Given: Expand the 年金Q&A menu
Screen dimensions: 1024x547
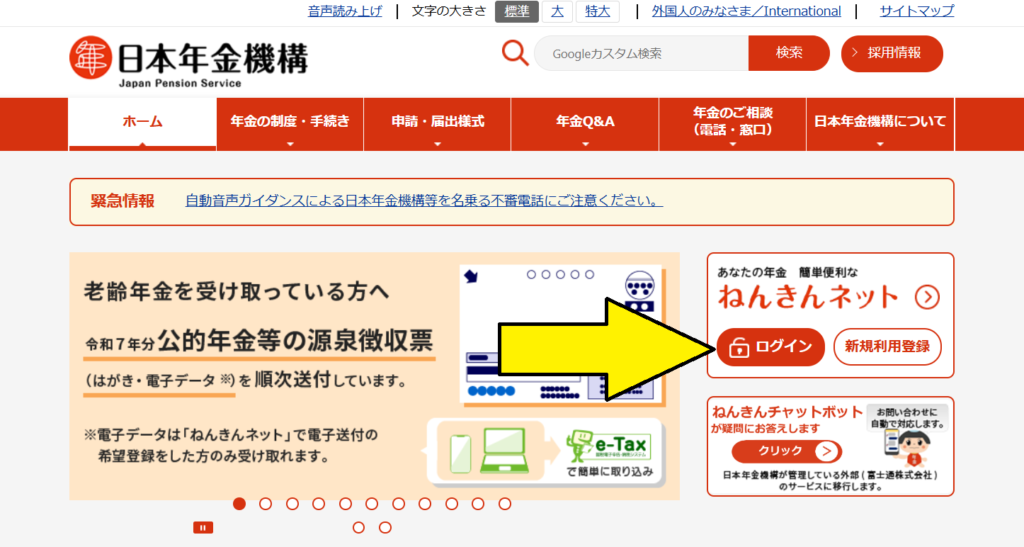Looking at the screenshot, I should coord(585,123).
